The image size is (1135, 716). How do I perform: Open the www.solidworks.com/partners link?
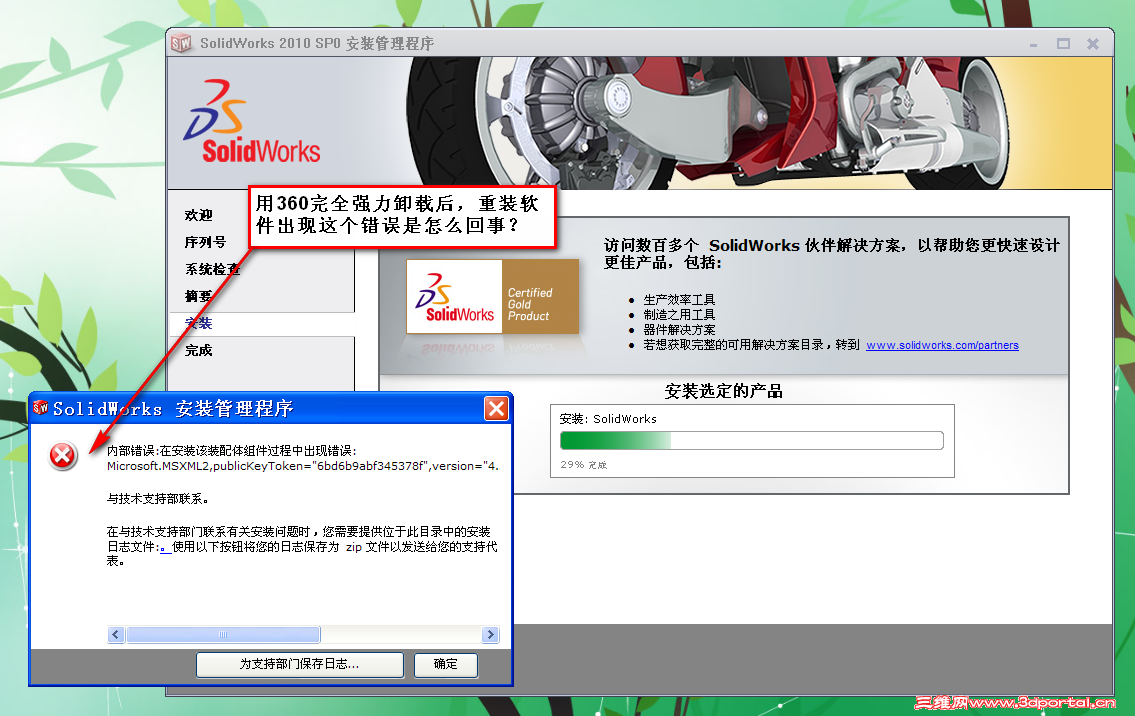pos(942,345)
